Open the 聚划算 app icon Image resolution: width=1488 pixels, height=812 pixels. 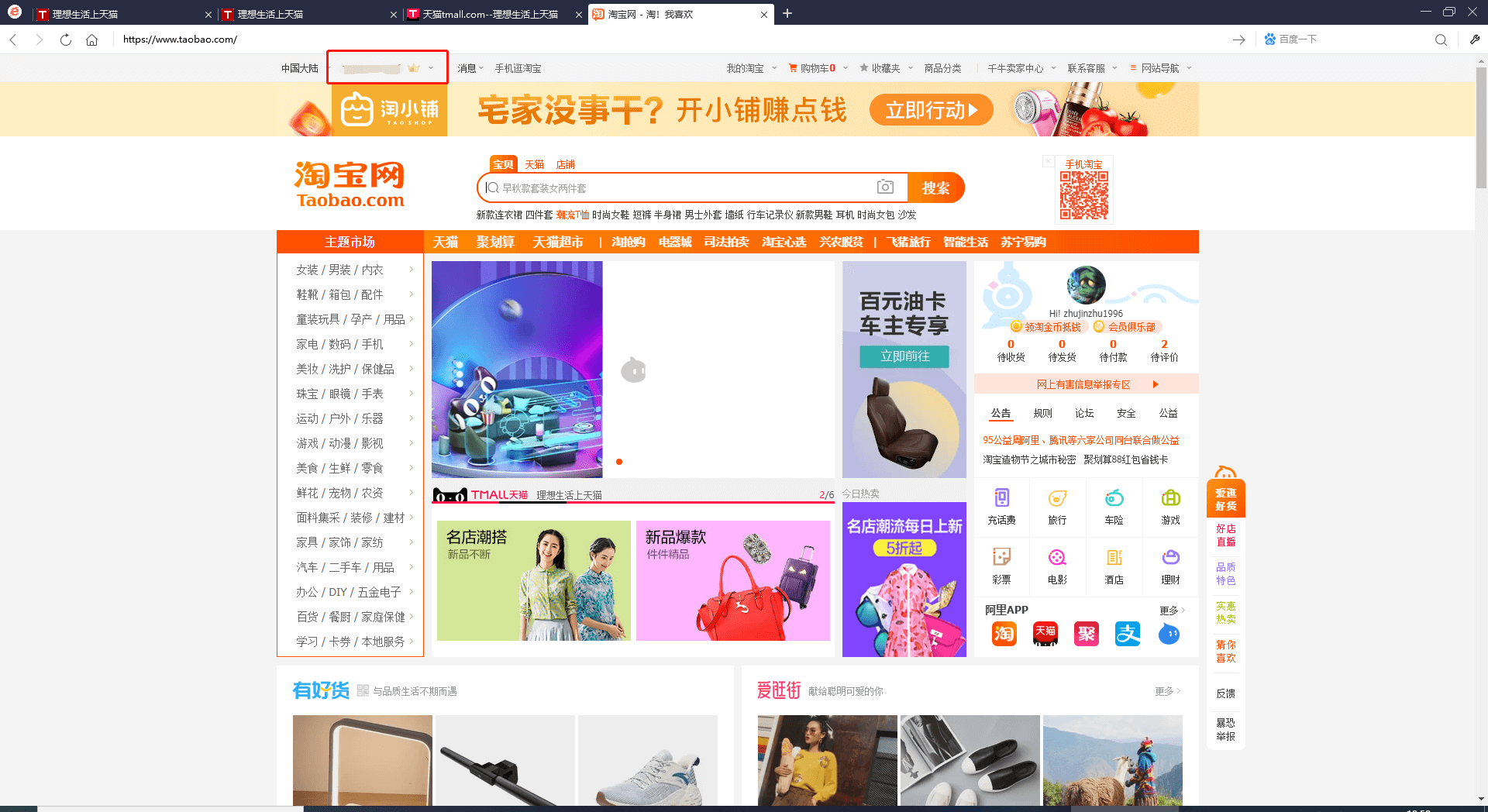[x=1087, y=634]
